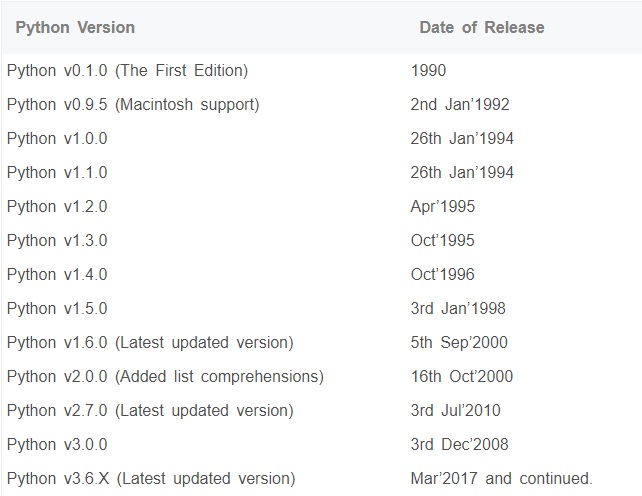Click the "Oct'1996" date cell

pyautogui.click(x=443, y=274)
